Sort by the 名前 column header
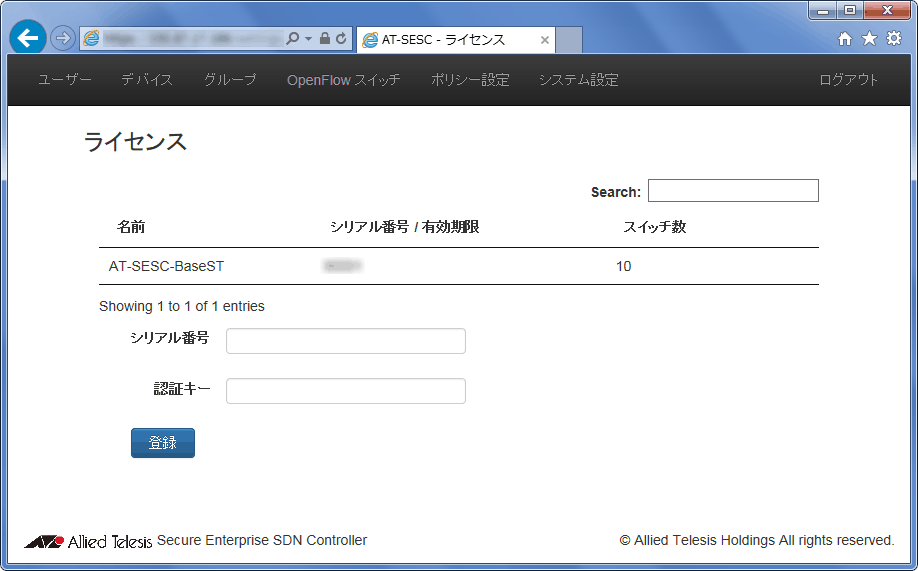Viewport: 918px width, 571px height. [131, 227]
